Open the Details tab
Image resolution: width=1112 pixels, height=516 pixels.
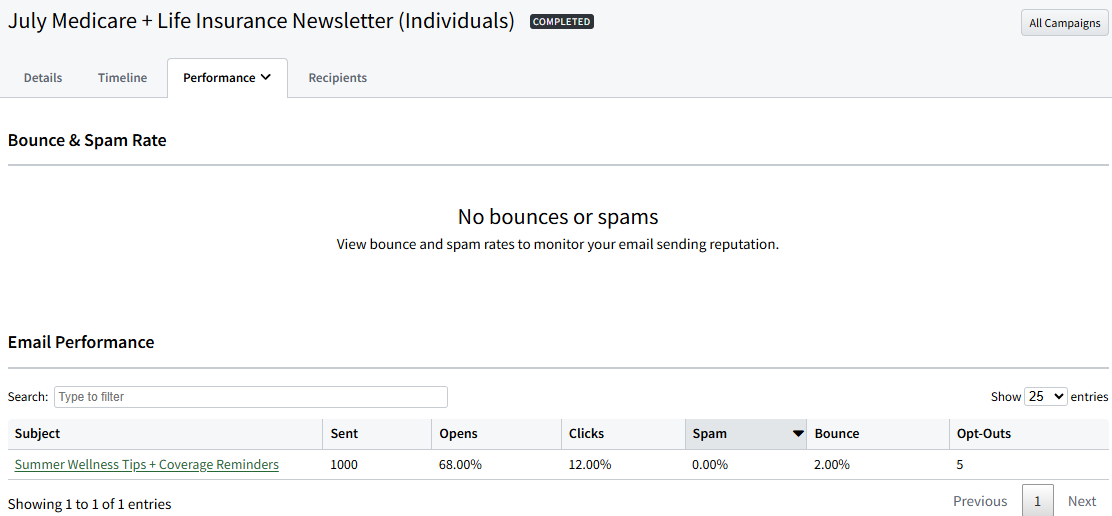pos(43,78)
